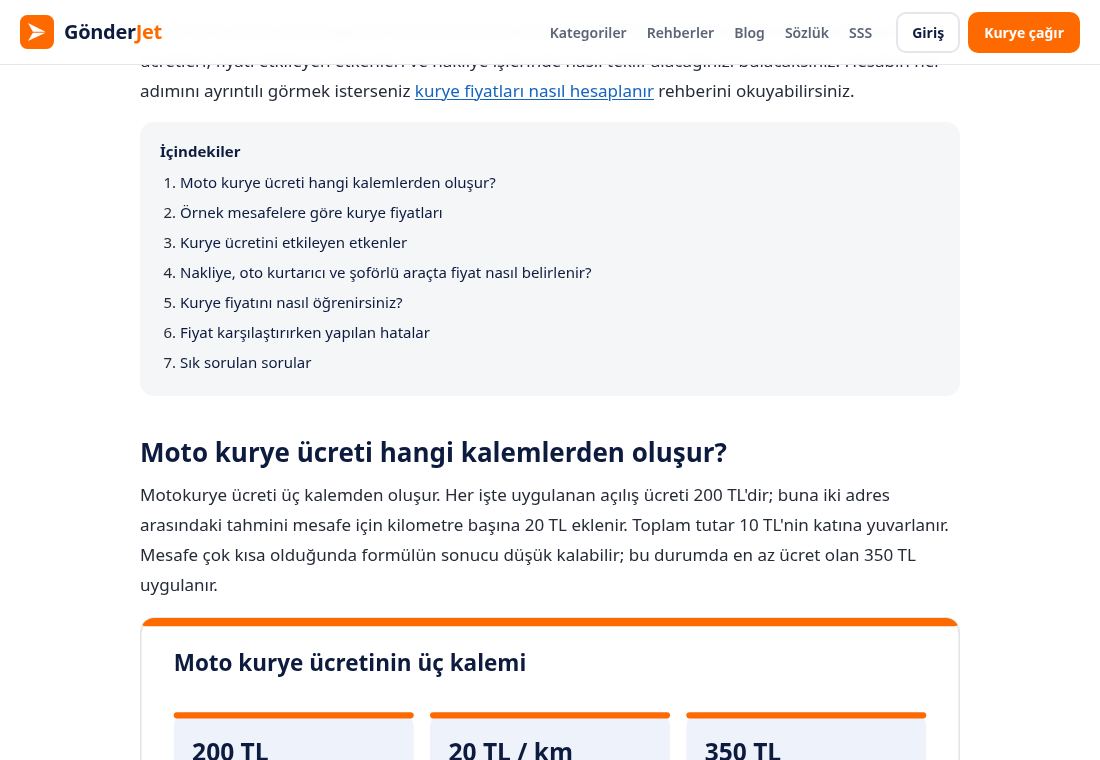The width and height of the screenshot is (1100, 760).
Task: Open the Nakliye, oto kurtarıcı ve şoförlü araçta entry
Action: point(386,273)
